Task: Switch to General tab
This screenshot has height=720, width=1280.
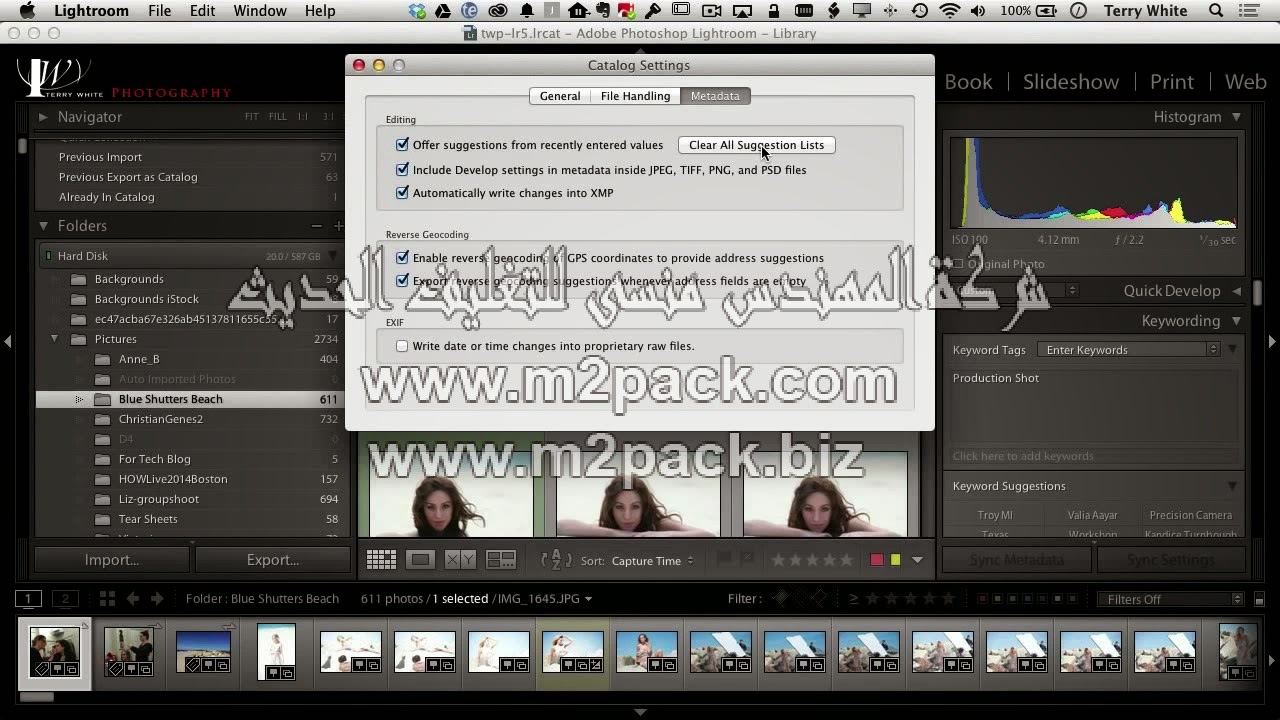Action: click(x=560, y=96)
